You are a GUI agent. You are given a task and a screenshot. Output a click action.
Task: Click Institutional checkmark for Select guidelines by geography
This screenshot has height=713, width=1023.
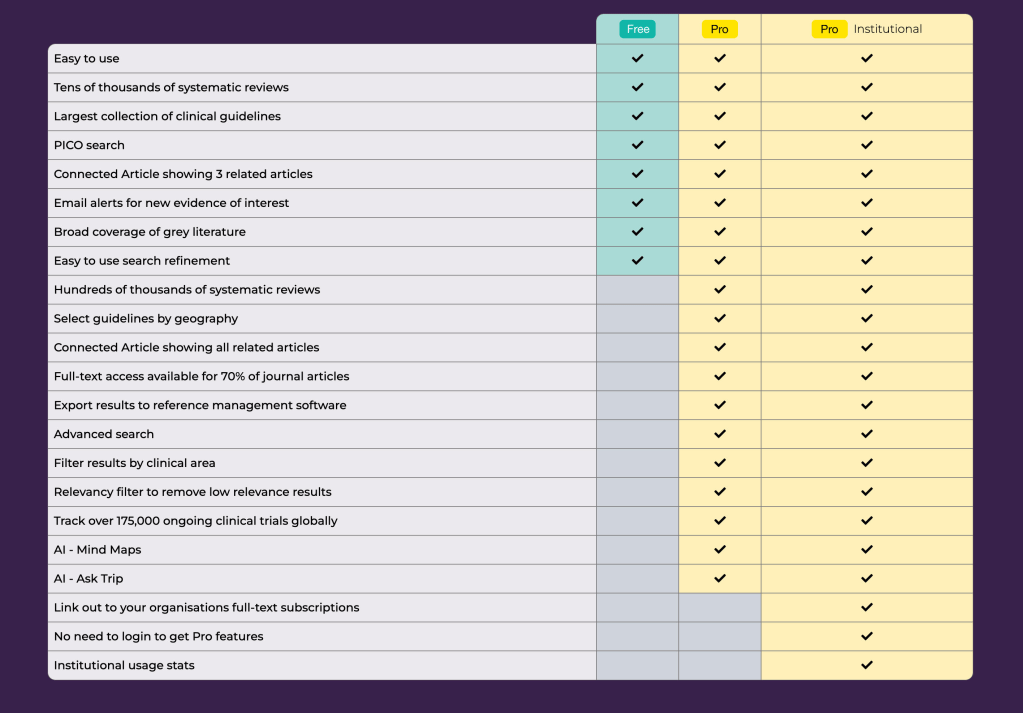(867, 318)
